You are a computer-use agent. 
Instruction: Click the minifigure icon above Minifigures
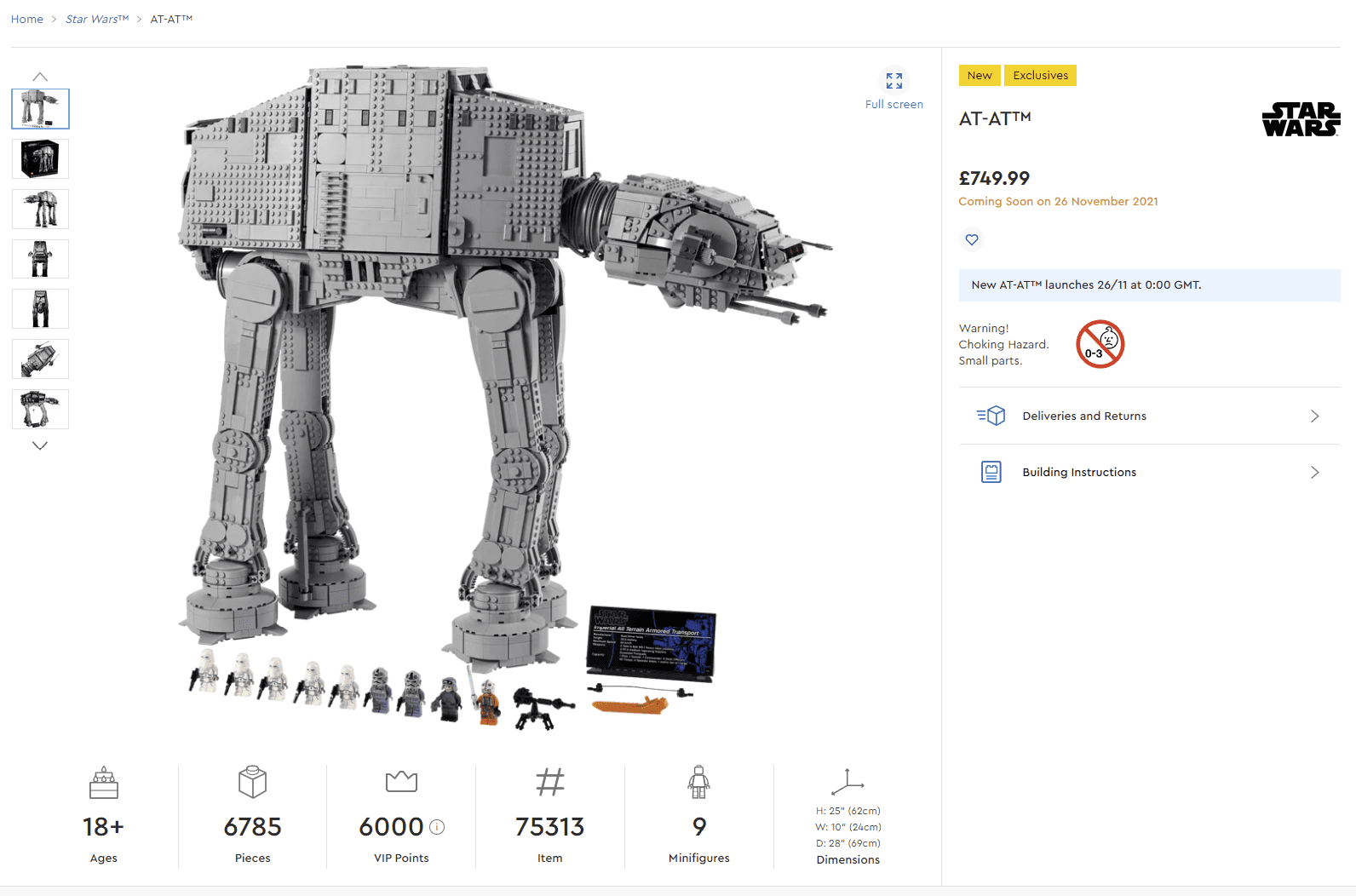698,782
